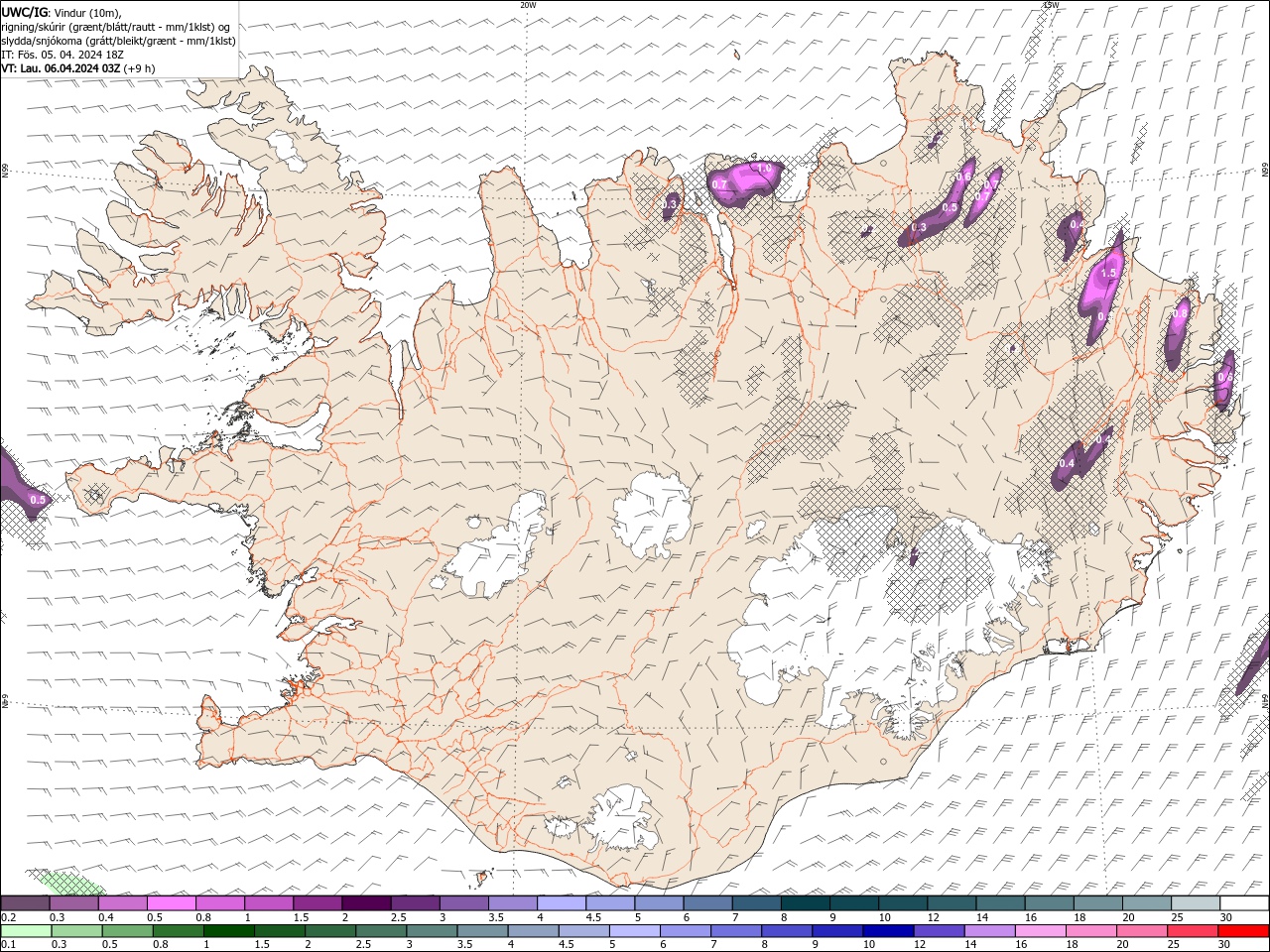Click the '20W' longitude label at the top

click(528, 5)
